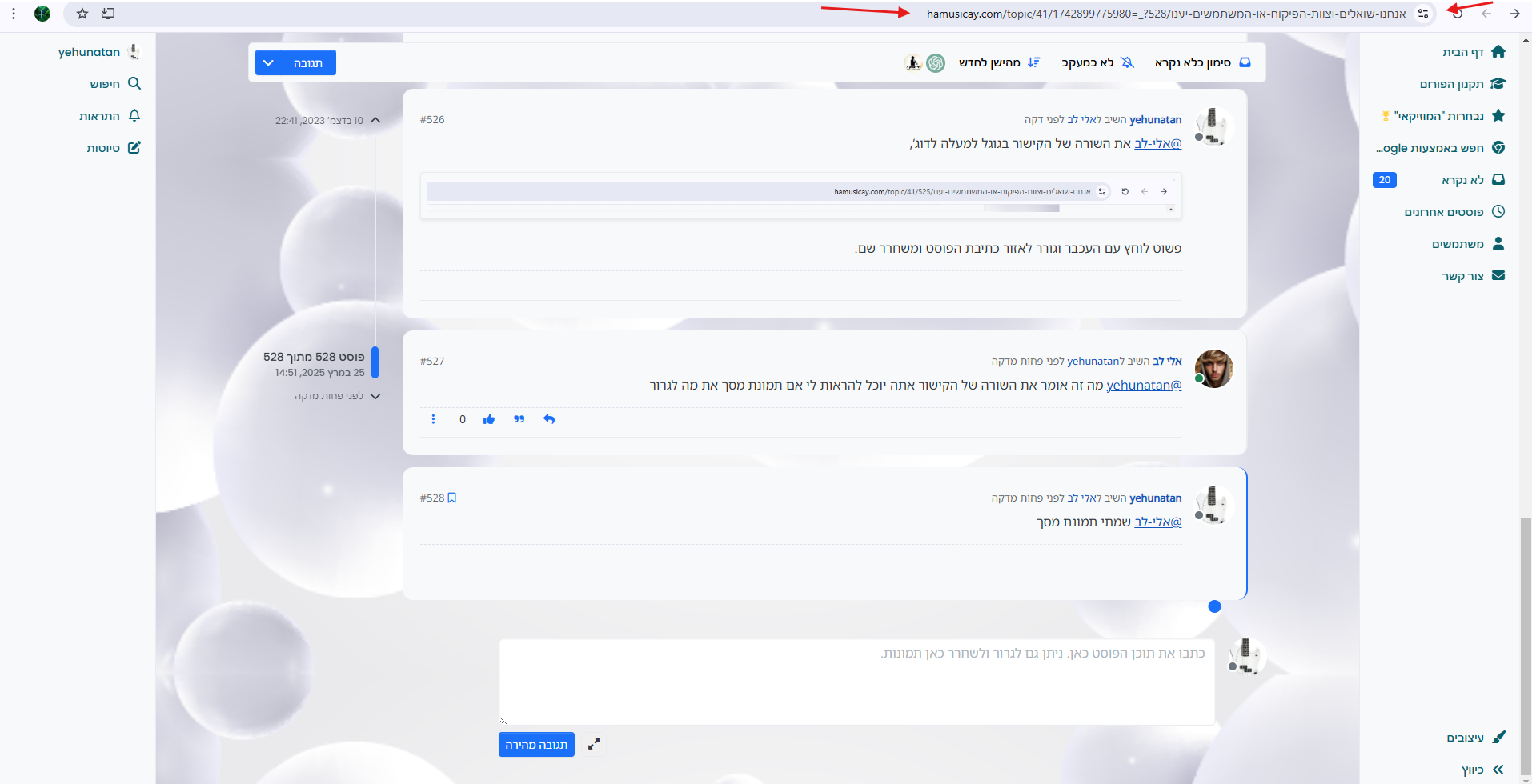The height and width of the screenshot is (784, 1532).
Task: Click unread badge 20
Action: [x=1385, y=180]
